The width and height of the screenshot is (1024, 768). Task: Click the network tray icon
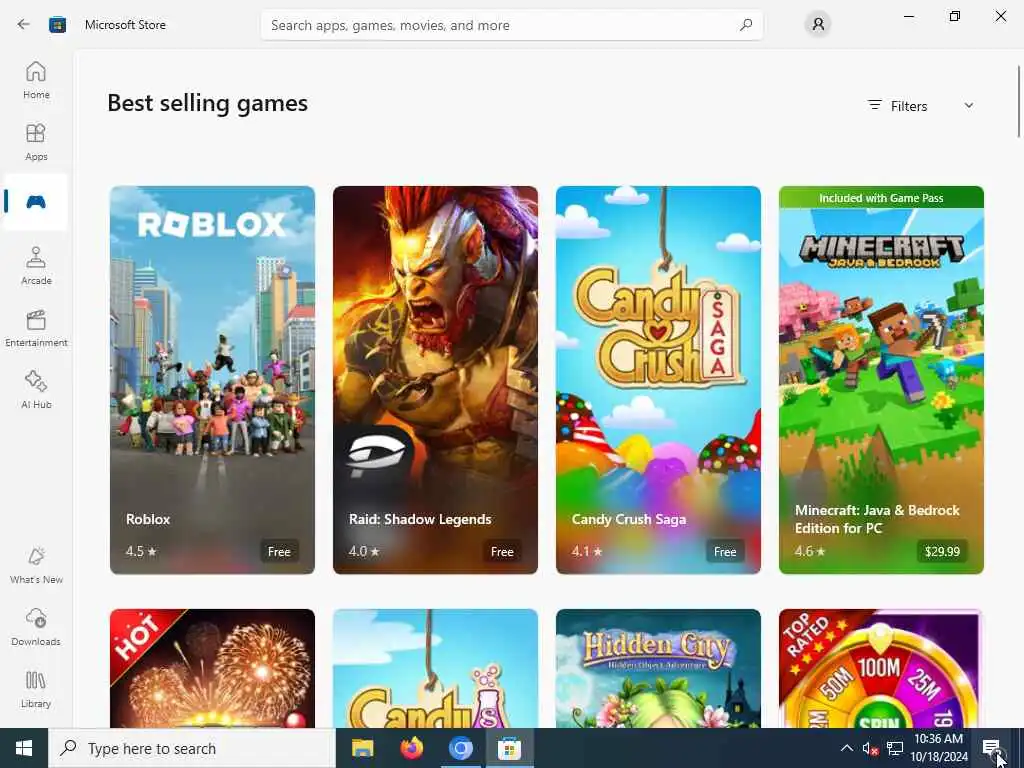tap(895, 748)
